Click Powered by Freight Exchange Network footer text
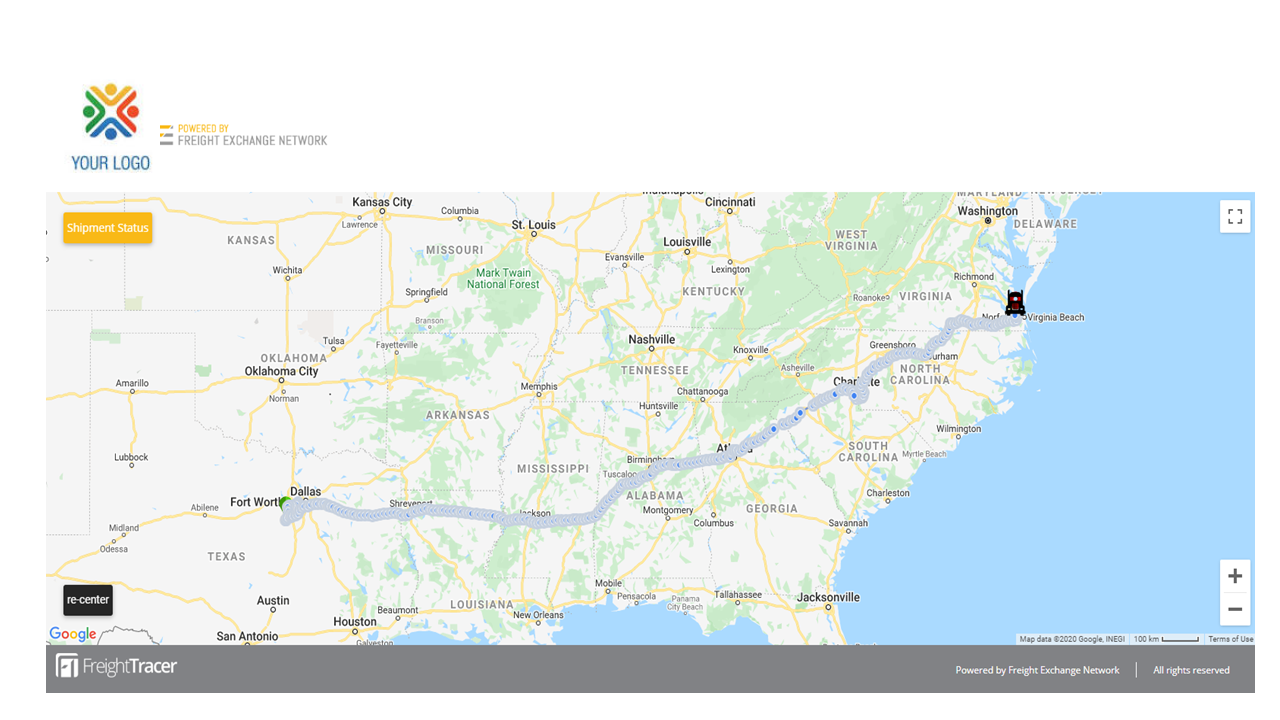The height and width of the screenshot is (720, 1280). (x=1037, y=670)
